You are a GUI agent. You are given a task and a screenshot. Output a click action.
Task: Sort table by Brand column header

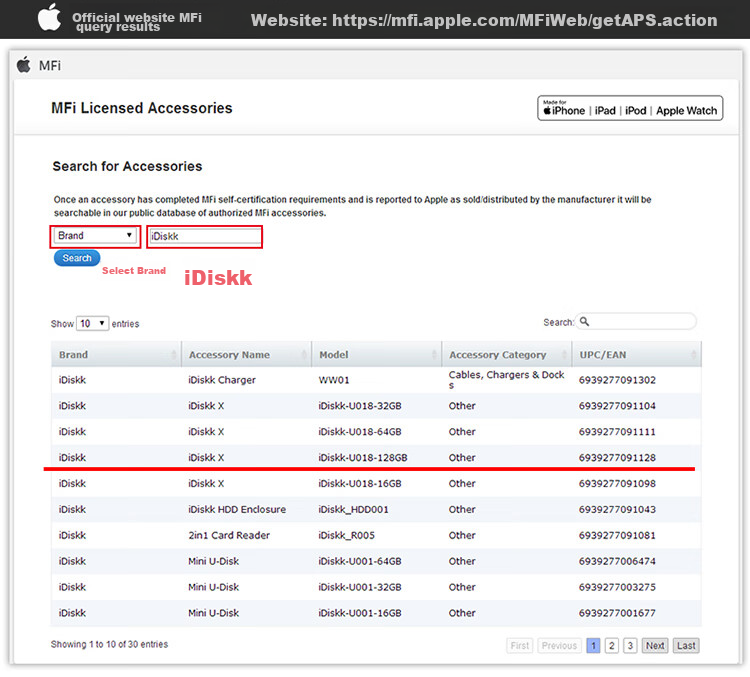point(116,355)
